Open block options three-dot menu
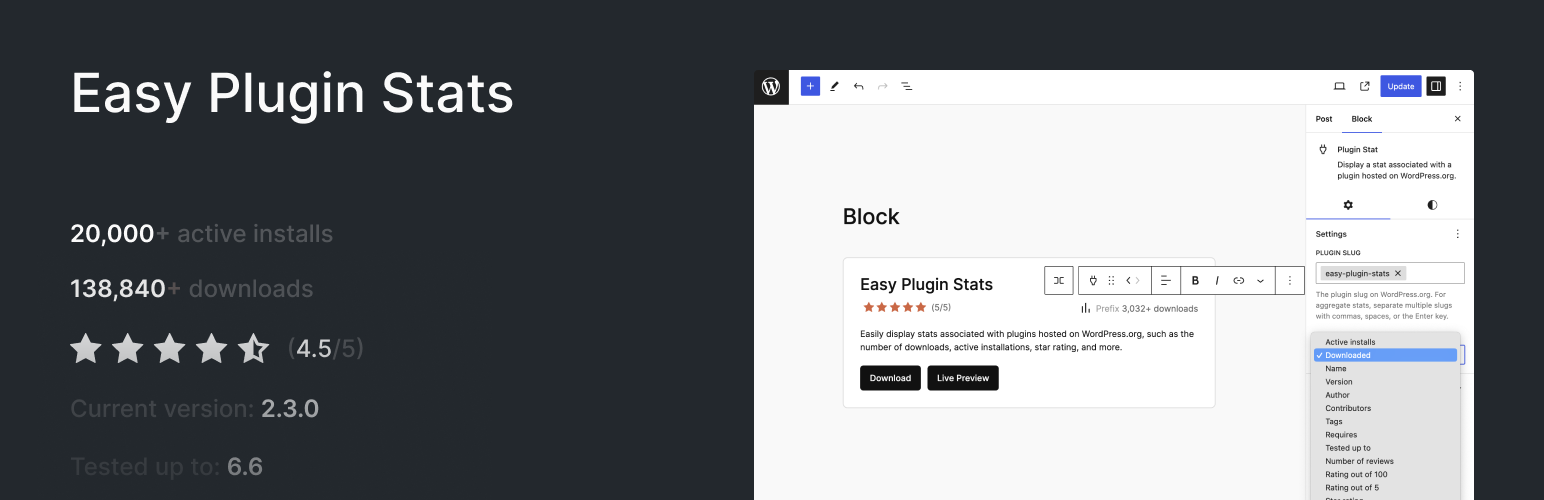The height and width of the screenshot is (500, 1544). click(1290, 281)
